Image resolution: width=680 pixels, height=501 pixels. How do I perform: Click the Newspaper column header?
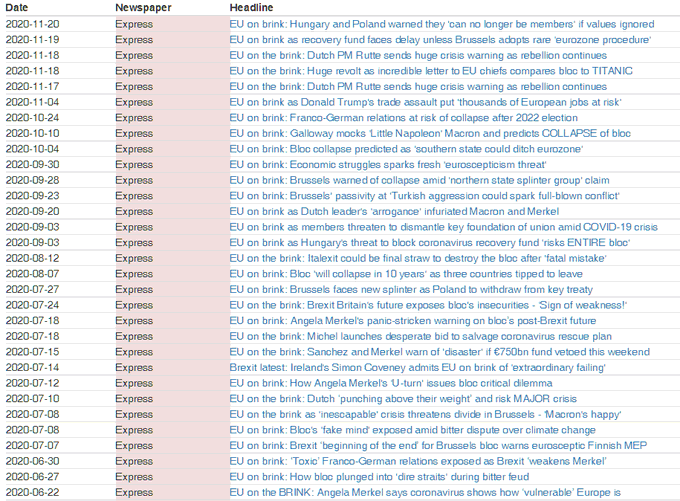(143, 7)
